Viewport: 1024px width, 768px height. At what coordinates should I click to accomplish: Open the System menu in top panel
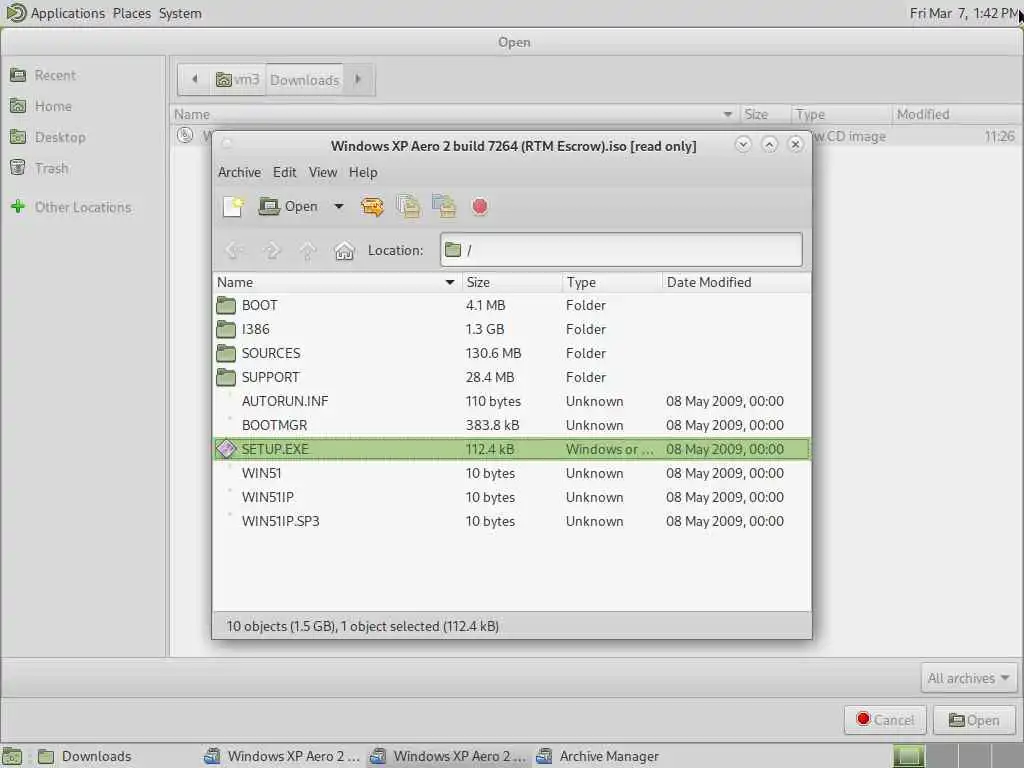click(x=180, y=13)
